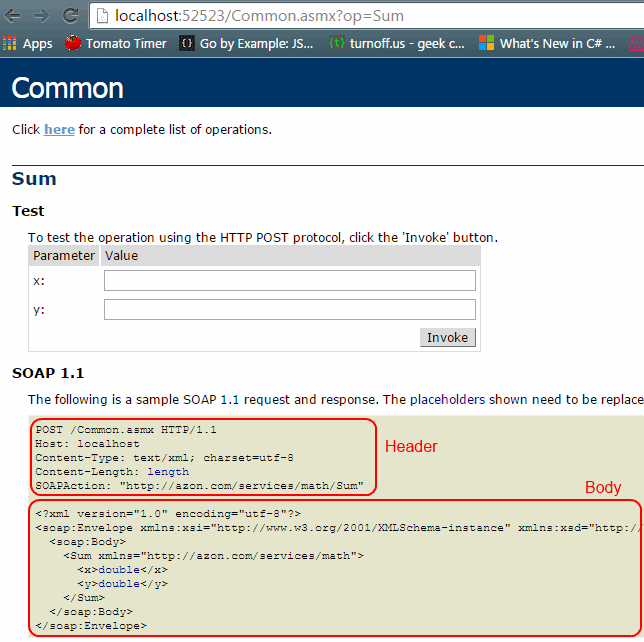Click the page icon in the address bar
The height and width of the screenshot is (642, 644).
[x=102, y=16]
